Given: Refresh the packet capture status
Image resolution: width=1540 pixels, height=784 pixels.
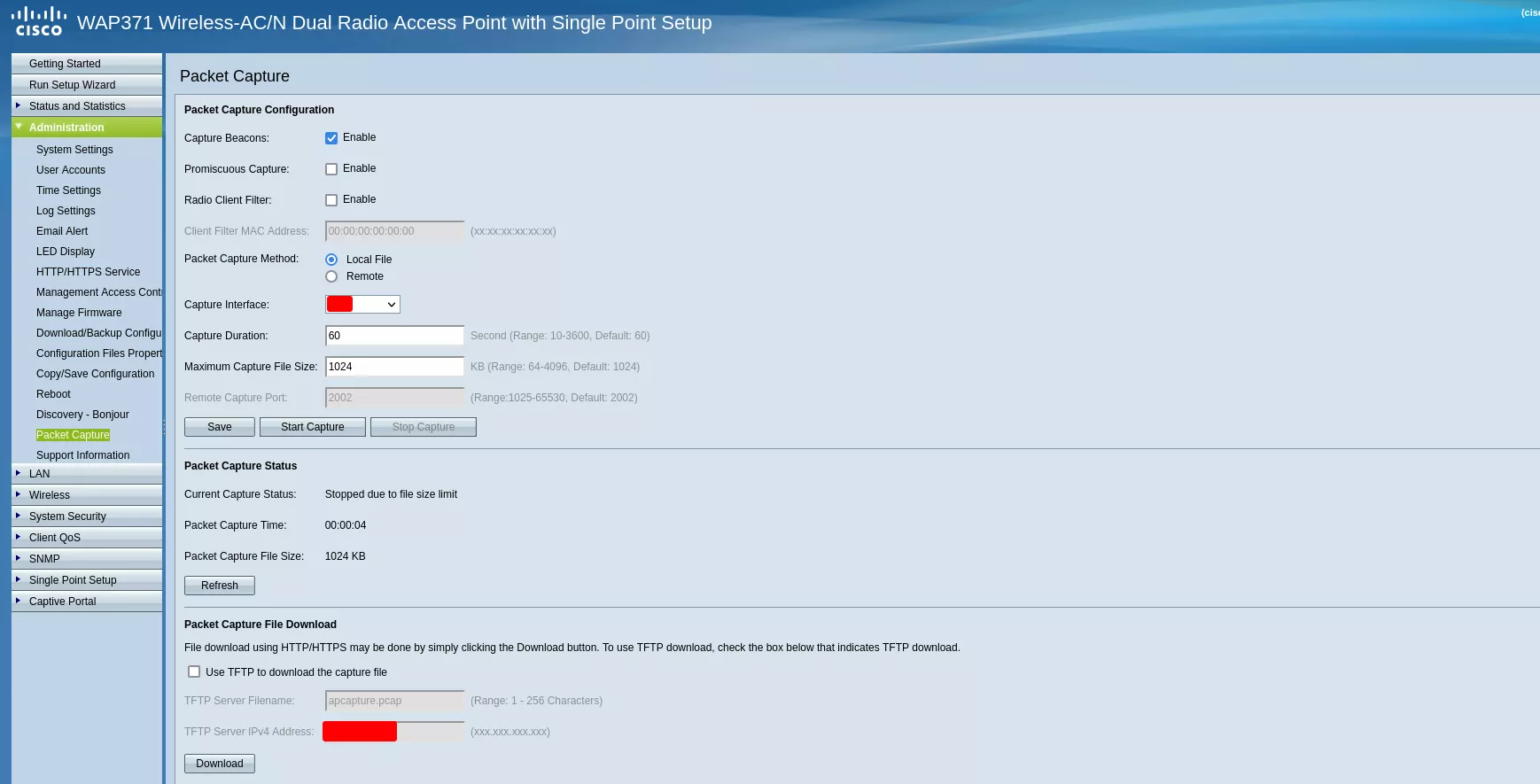Looking at the screenshot, I should 219,586.
